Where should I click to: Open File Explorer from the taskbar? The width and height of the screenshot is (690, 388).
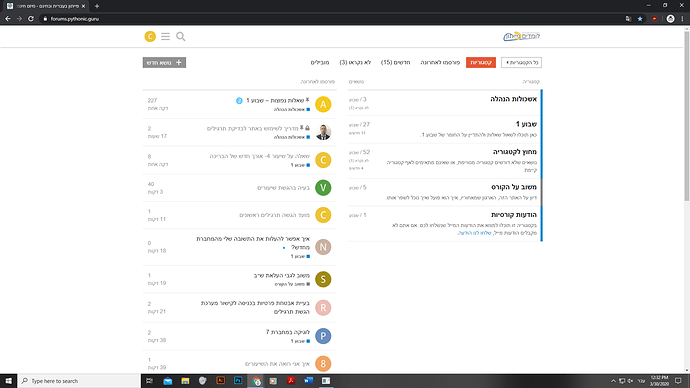coord(185,381)
